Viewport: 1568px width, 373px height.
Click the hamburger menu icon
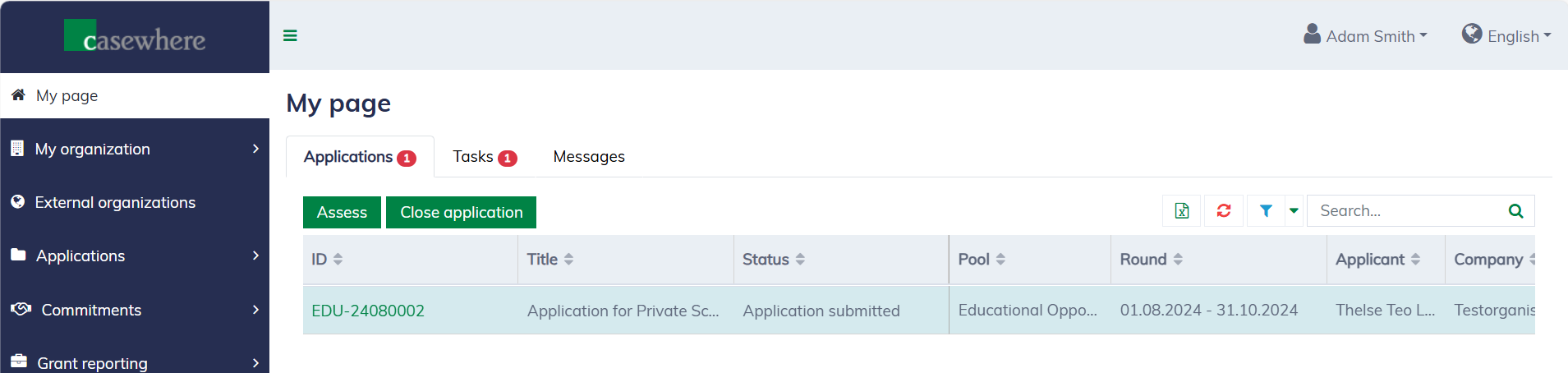tap(290, 35)
